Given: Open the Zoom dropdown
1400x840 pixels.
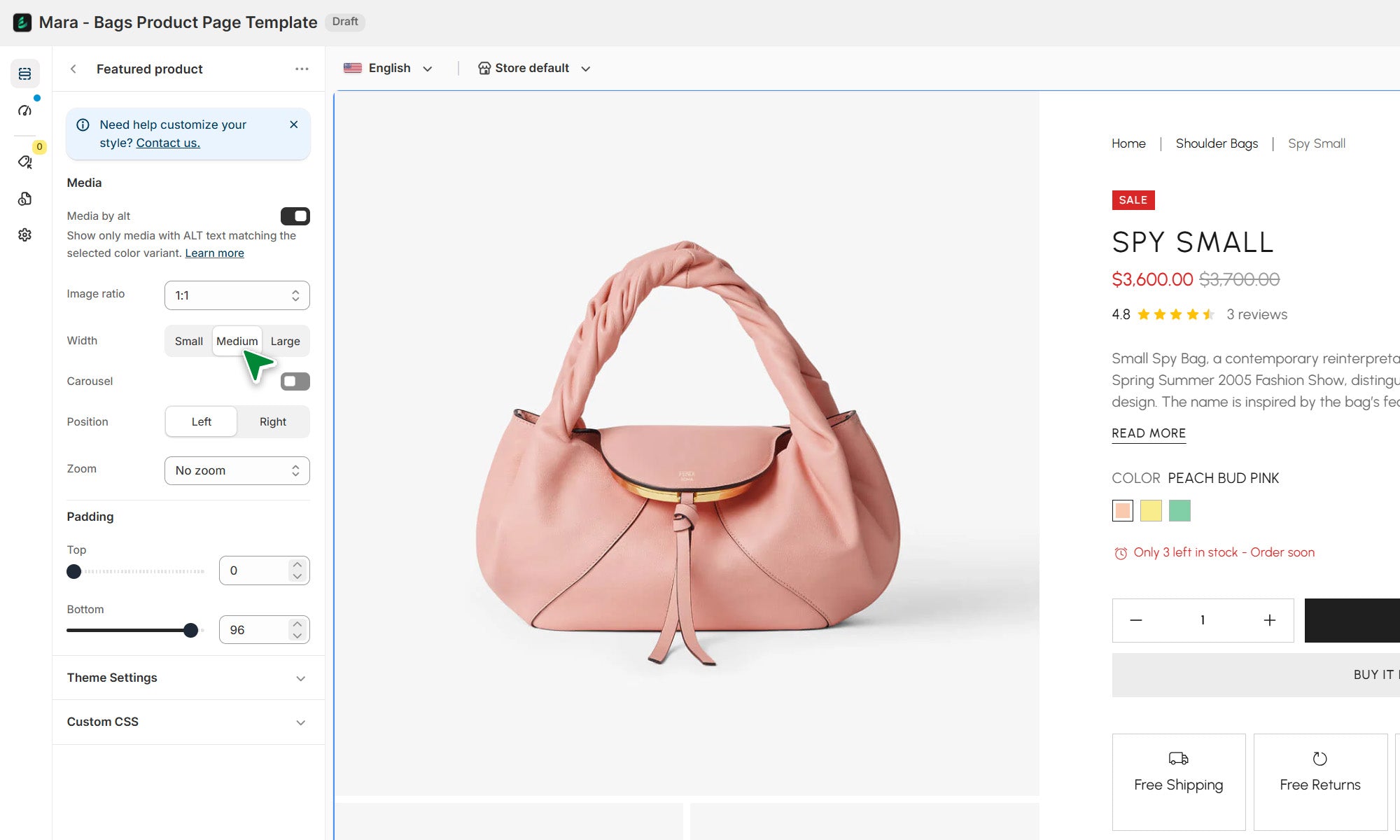Looking at the screenshot, I should (x=237, y=471).
